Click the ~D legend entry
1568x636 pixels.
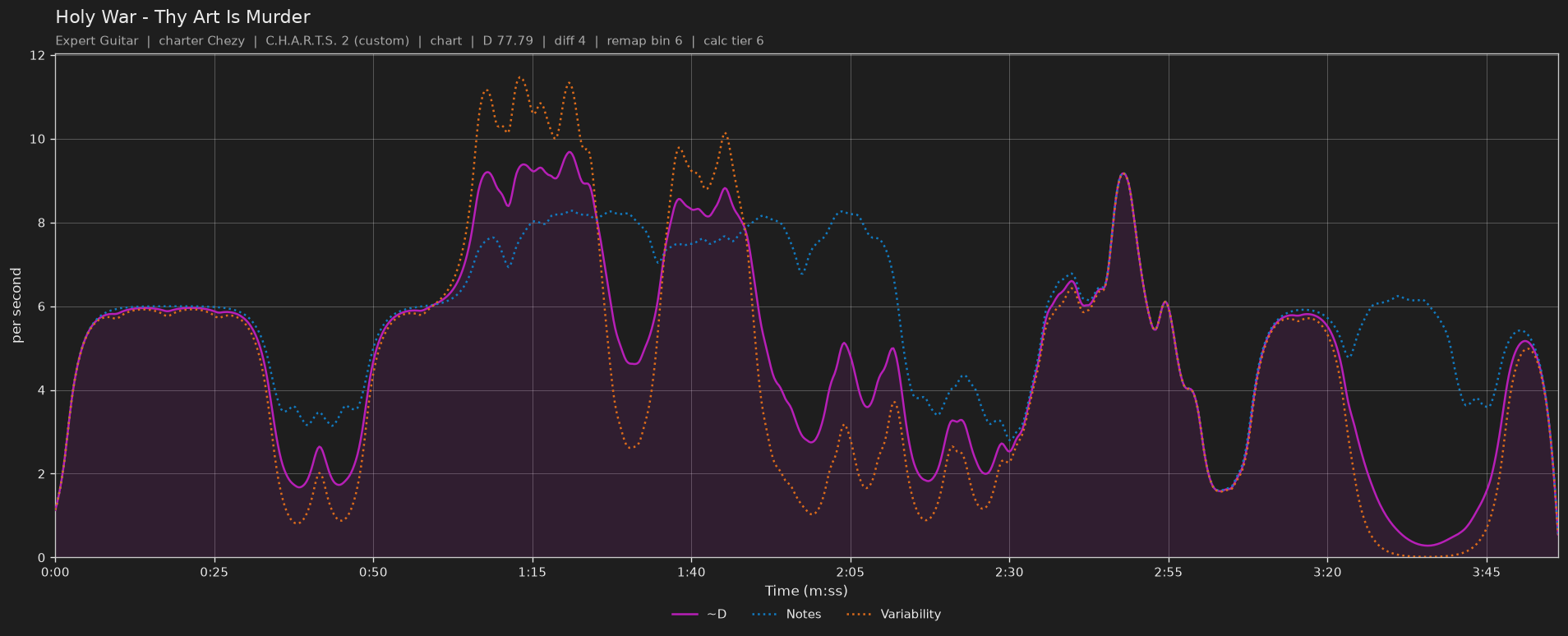click(x=699, y=614)
